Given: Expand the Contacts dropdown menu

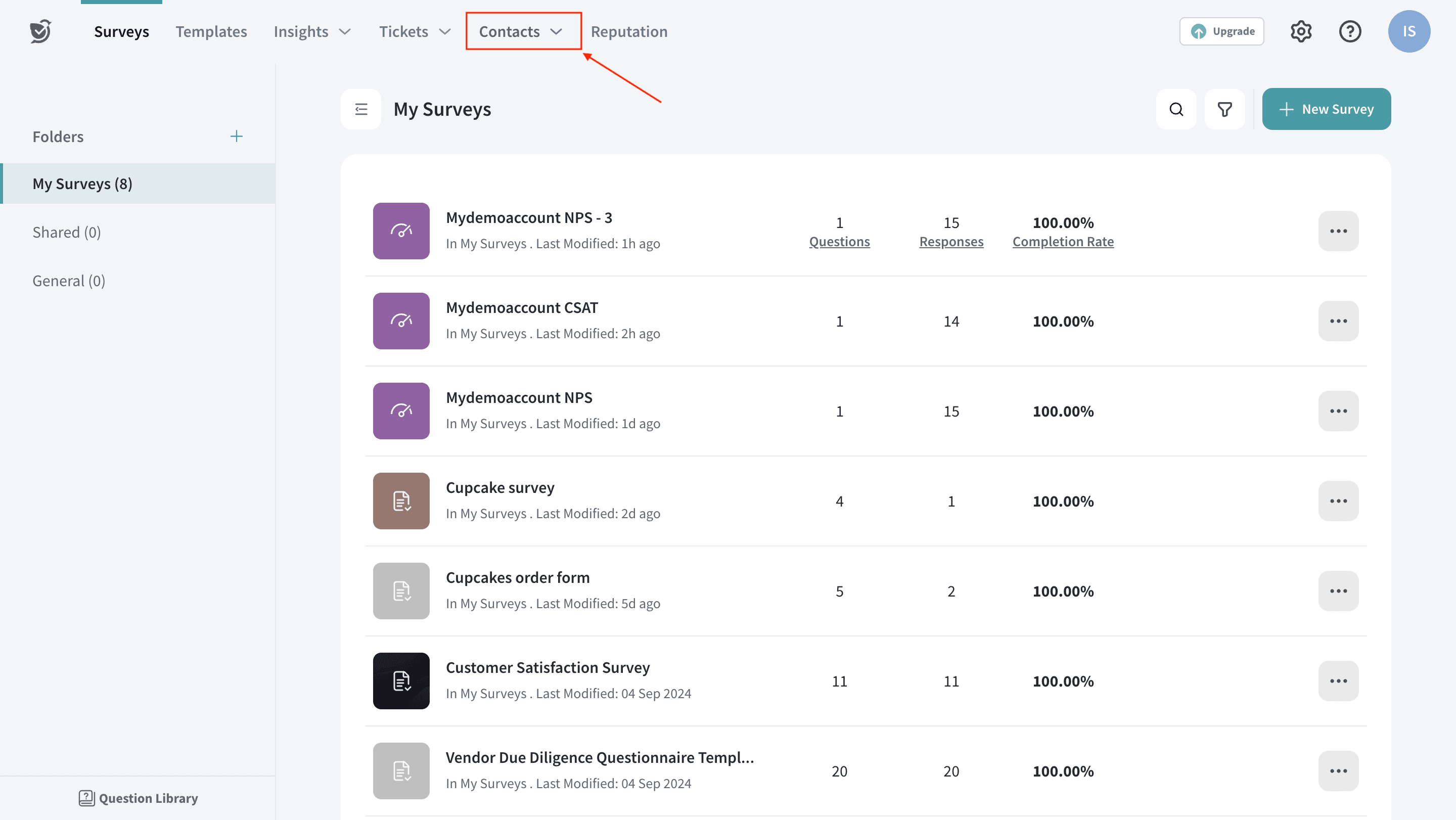Looking at the screenshot, I should point(521,32).
